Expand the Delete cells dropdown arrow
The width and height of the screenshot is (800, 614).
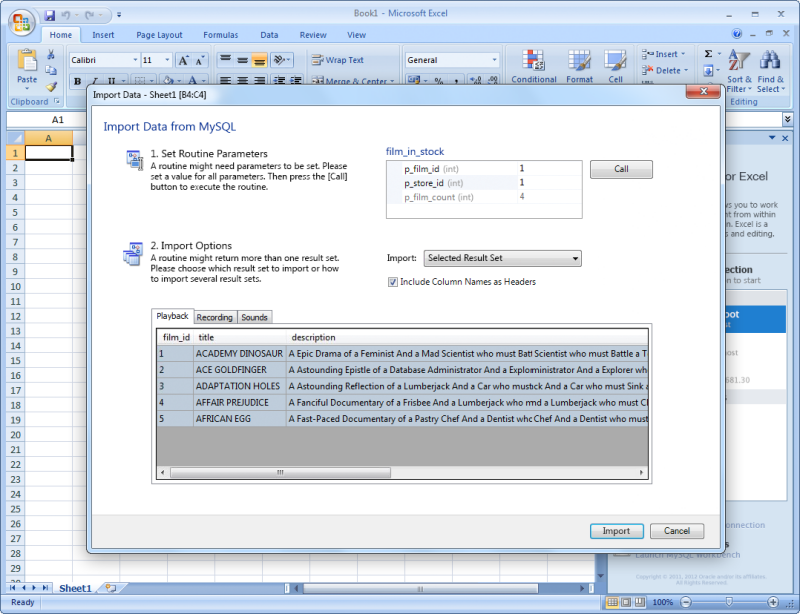[x=686, y=70]
